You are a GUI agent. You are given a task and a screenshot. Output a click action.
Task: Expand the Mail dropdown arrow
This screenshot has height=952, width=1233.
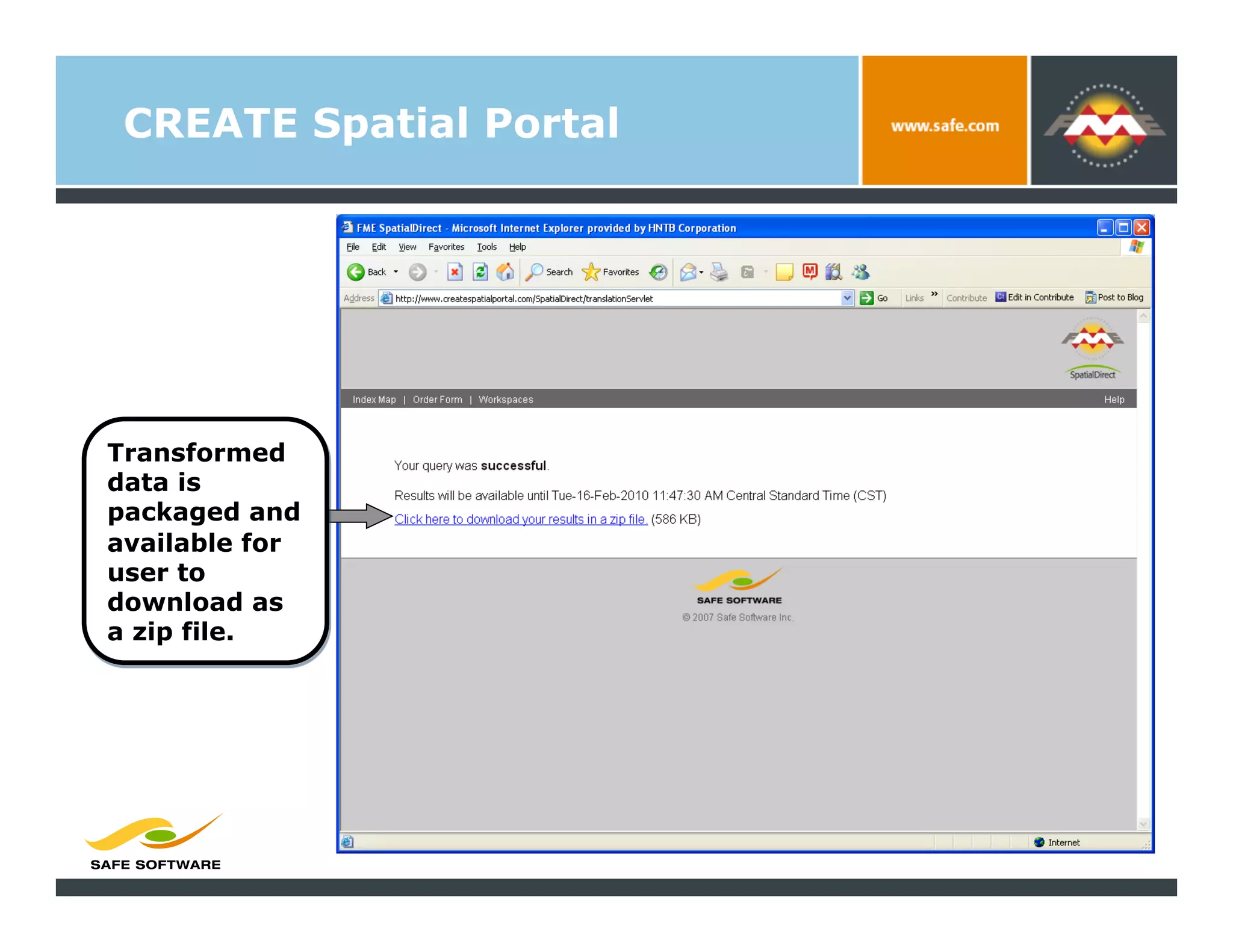(701, 273)
